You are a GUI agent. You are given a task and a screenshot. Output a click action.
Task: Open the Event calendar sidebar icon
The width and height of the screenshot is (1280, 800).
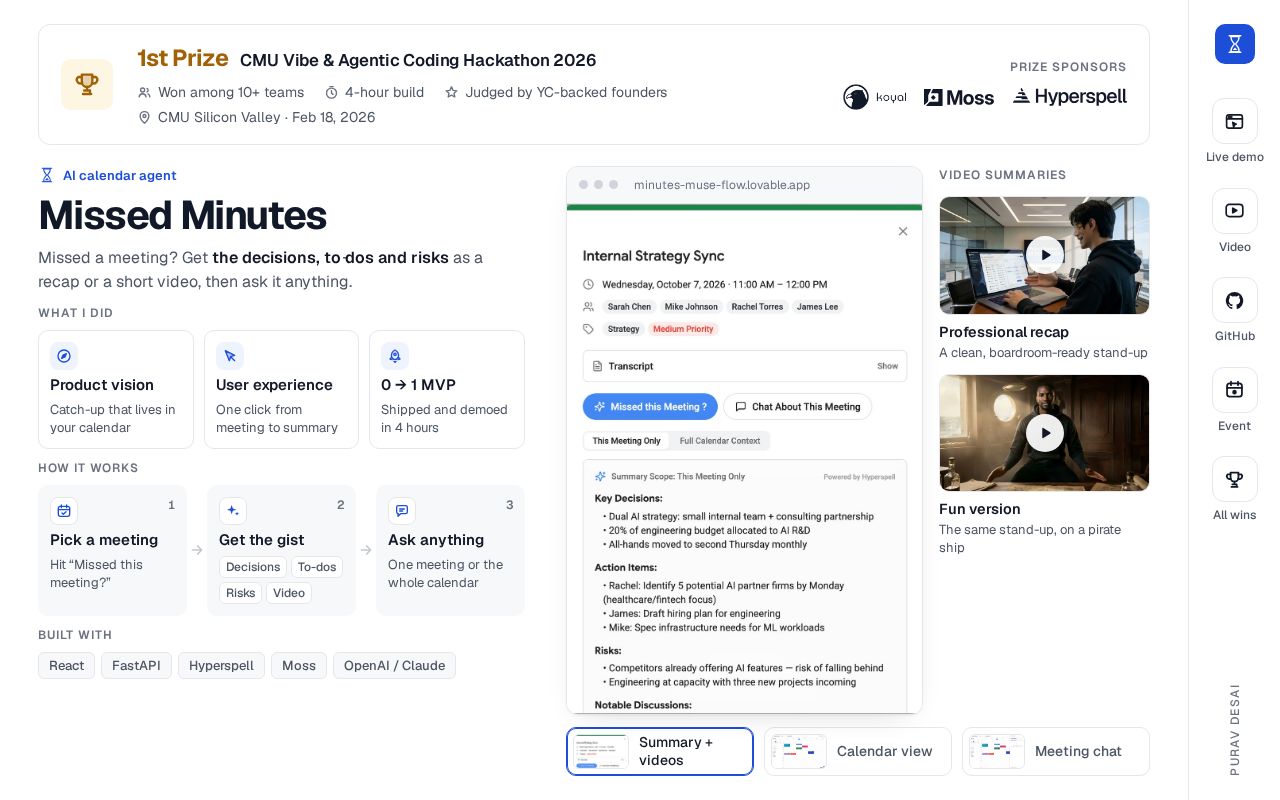coord(1234,390)
